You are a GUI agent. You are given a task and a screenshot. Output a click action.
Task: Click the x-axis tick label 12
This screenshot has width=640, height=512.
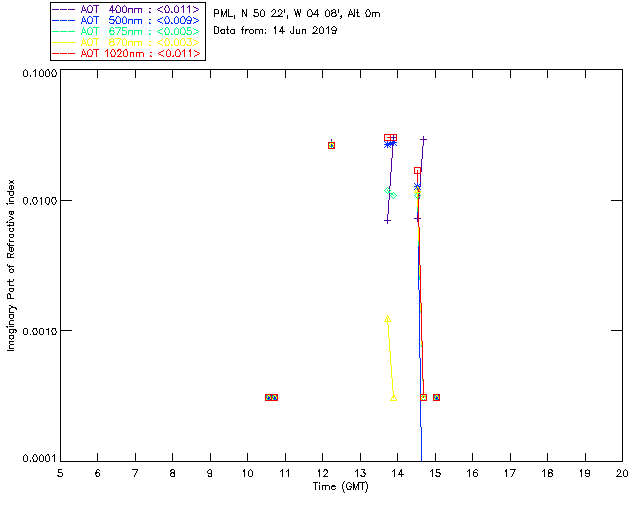322,473
